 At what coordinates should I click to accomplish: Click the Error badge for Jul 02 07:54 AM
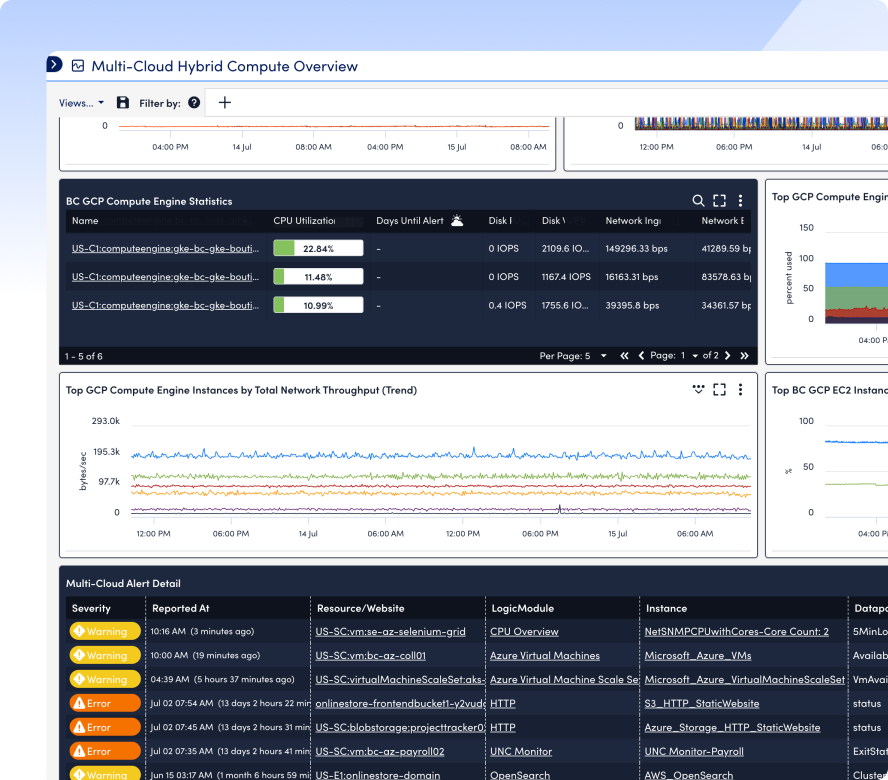[105, 703]
